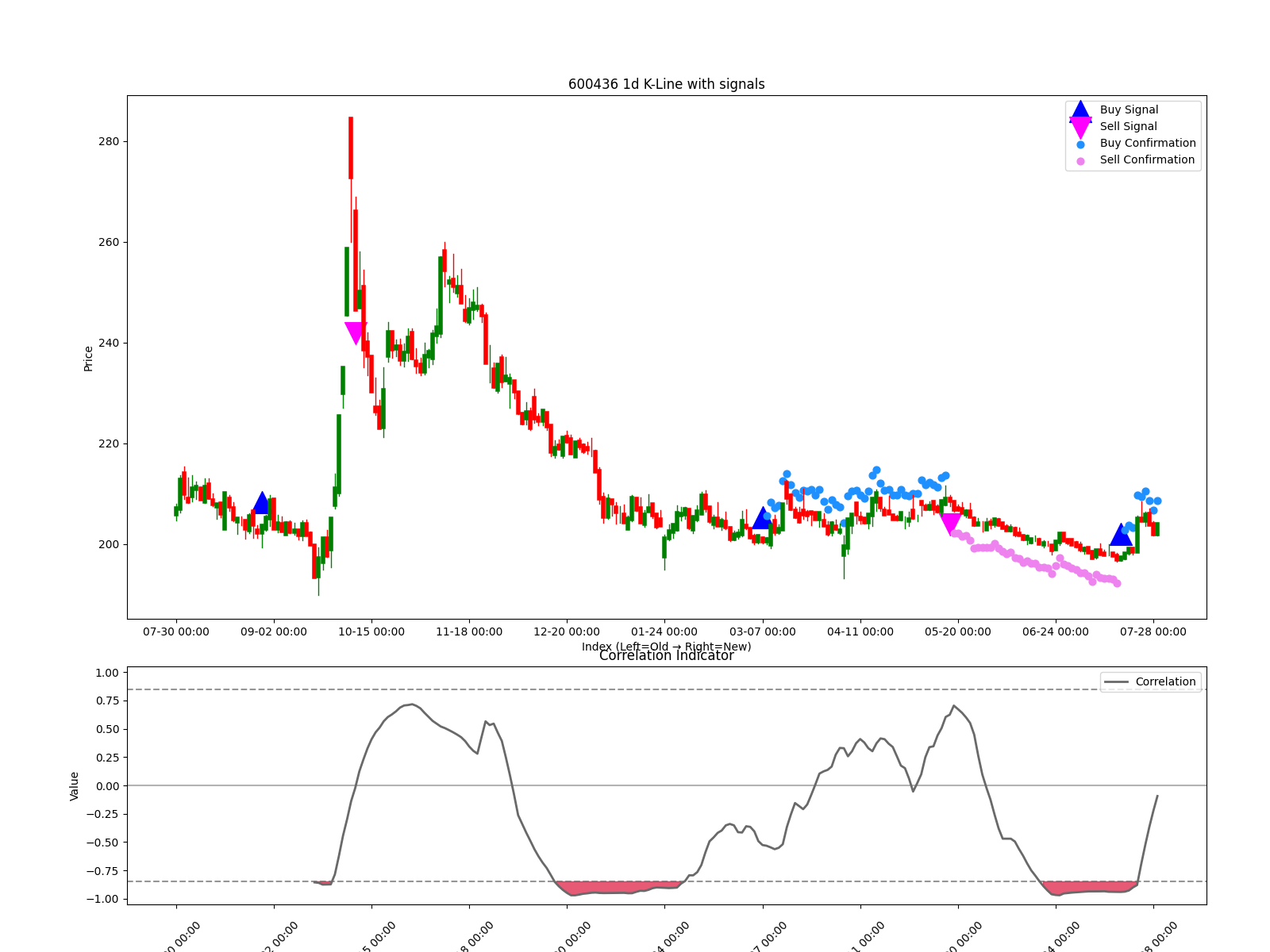Image resolution: width=1270 pixels, height=952 pixels.
Task: Click the 'Correlation Indicator' subplot title
Action: click(667, 655)
